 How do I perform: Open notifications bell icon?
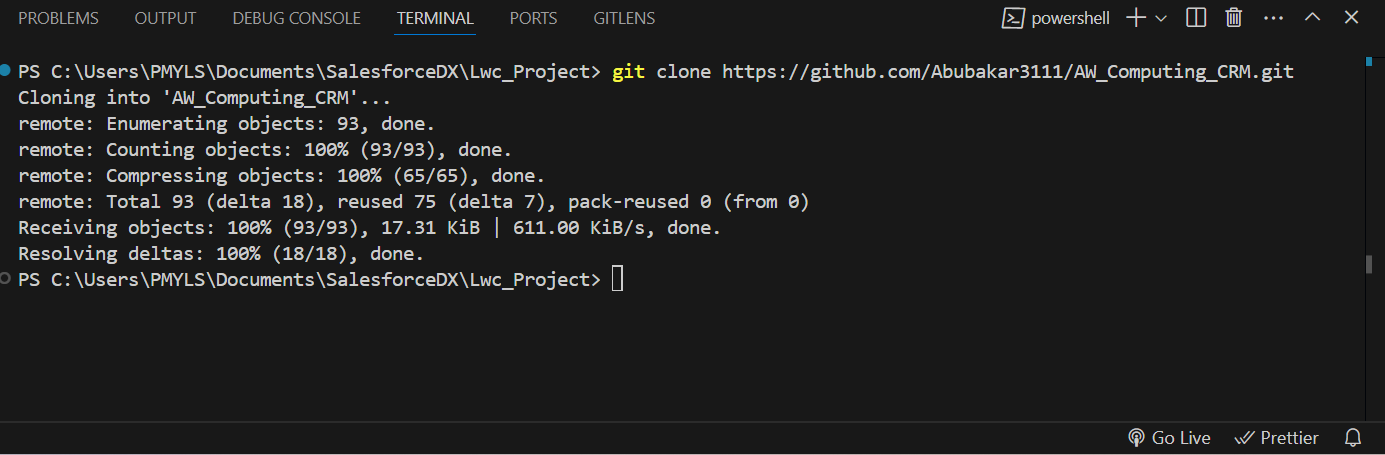tap(1353, 438)
